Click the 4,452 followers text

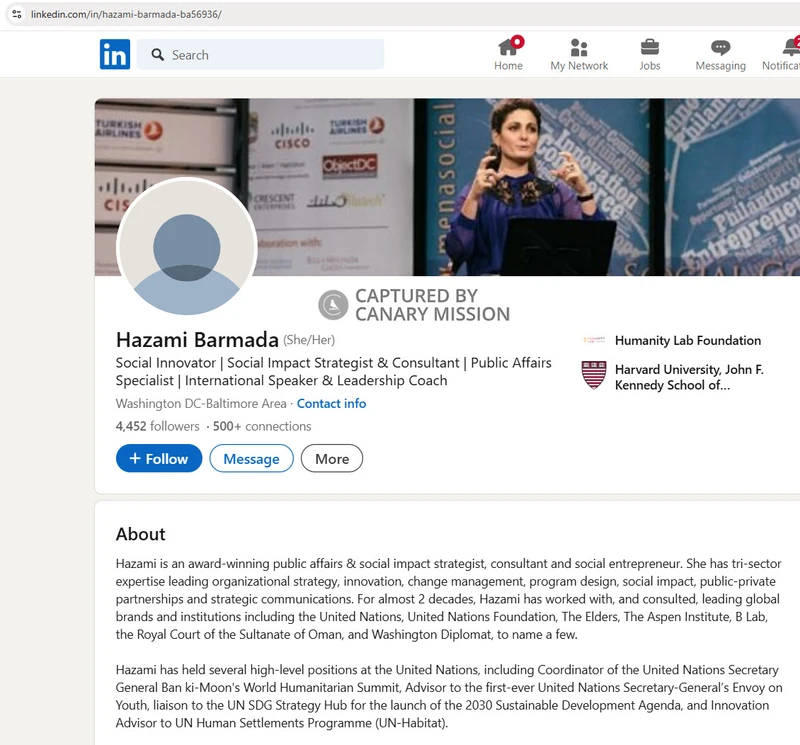click(157, 426)
